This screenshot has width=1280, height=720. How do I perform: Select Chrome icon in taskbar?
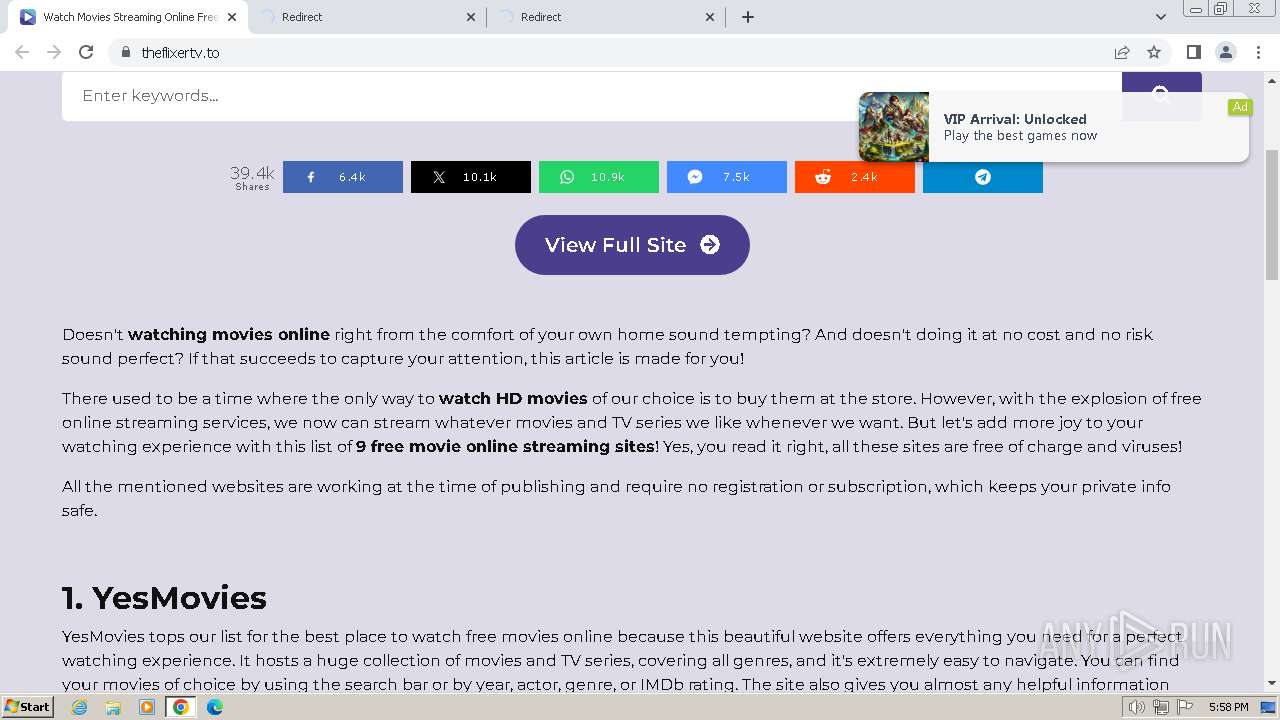(x=181, y=707)
